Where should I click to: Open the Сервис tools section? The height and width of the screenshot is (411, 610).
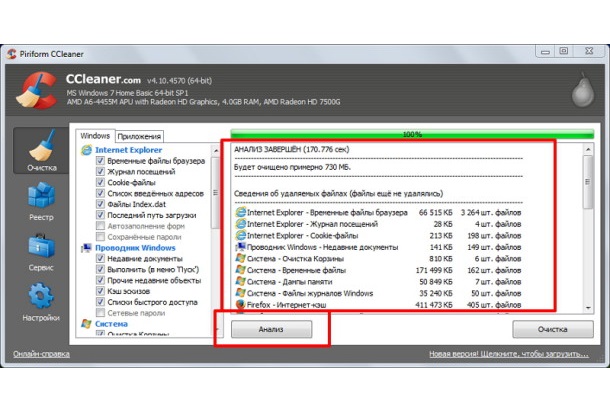(41, 252)
